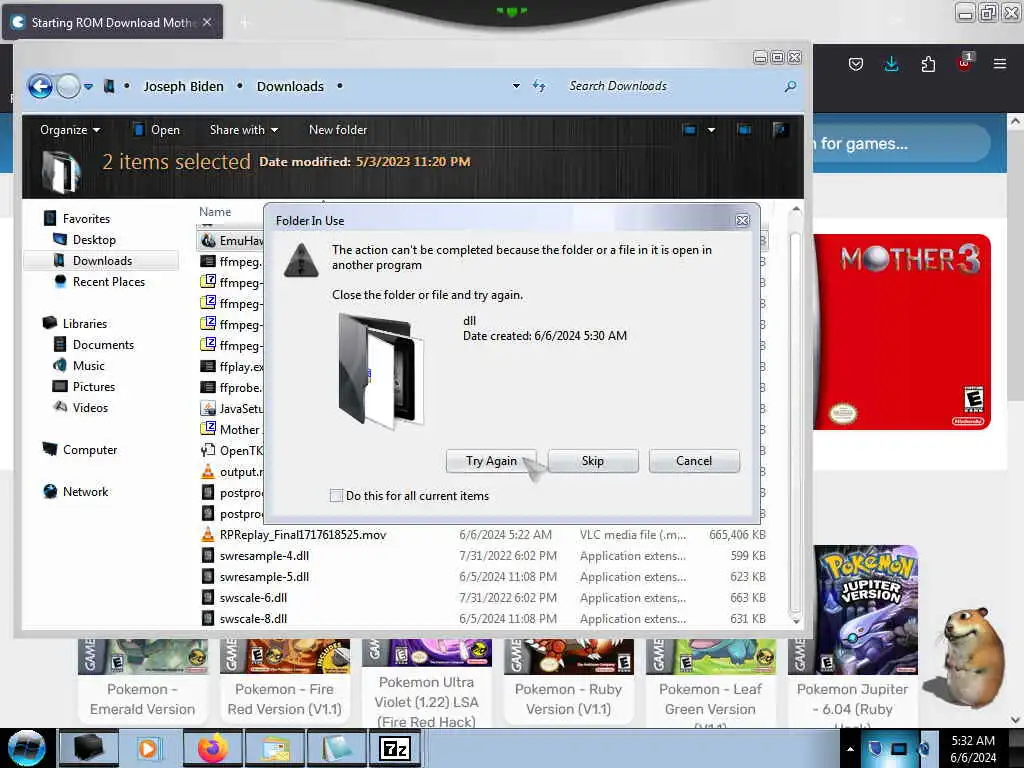
Task: Toggle the preview pane icon
Action: tap(744, 129)
